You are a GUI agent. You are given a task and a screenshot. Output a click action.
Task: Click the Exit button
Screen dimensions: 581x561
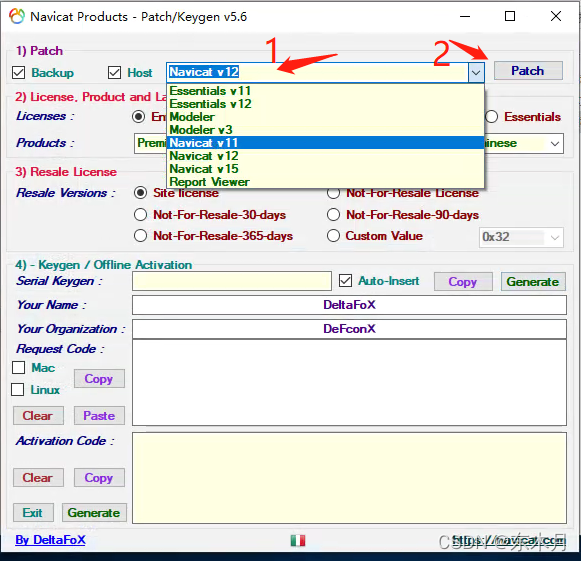(33, 513)
